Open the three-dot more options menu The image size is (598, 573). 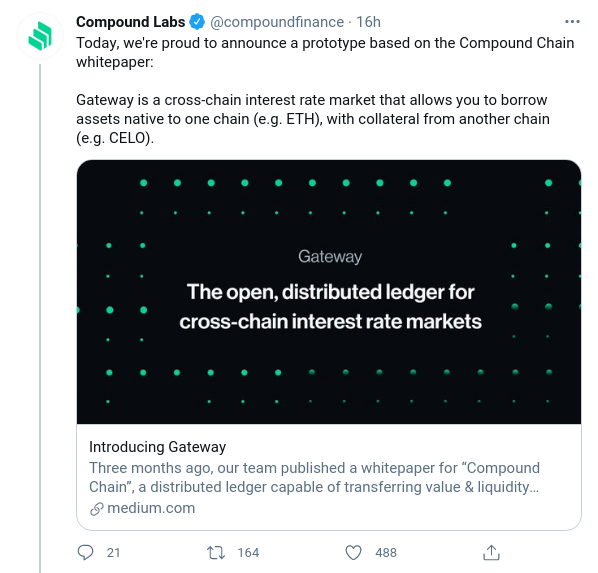(x=572, y=22)
